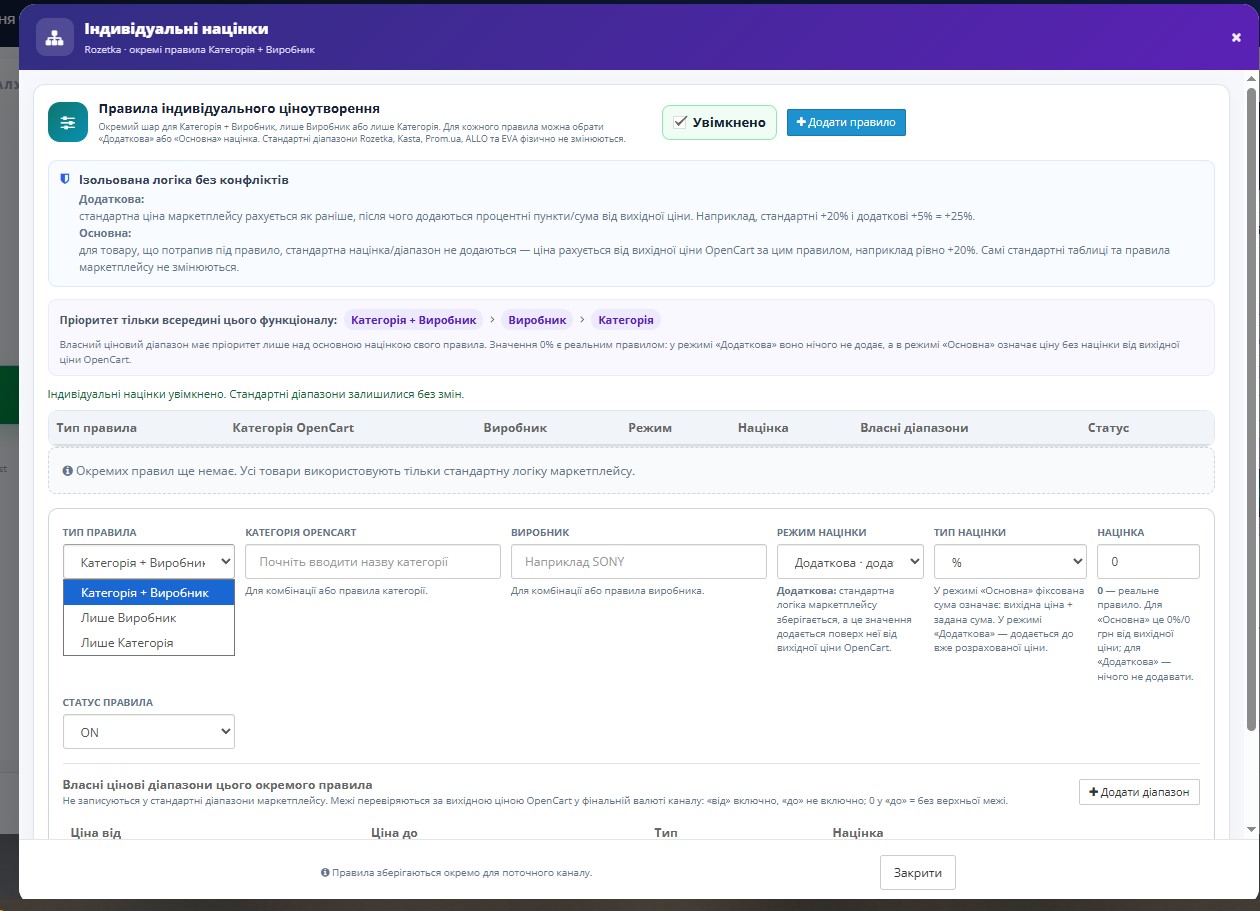
Task: Click the shield icon next to isolated logic heading
Action: pos(65,179)
